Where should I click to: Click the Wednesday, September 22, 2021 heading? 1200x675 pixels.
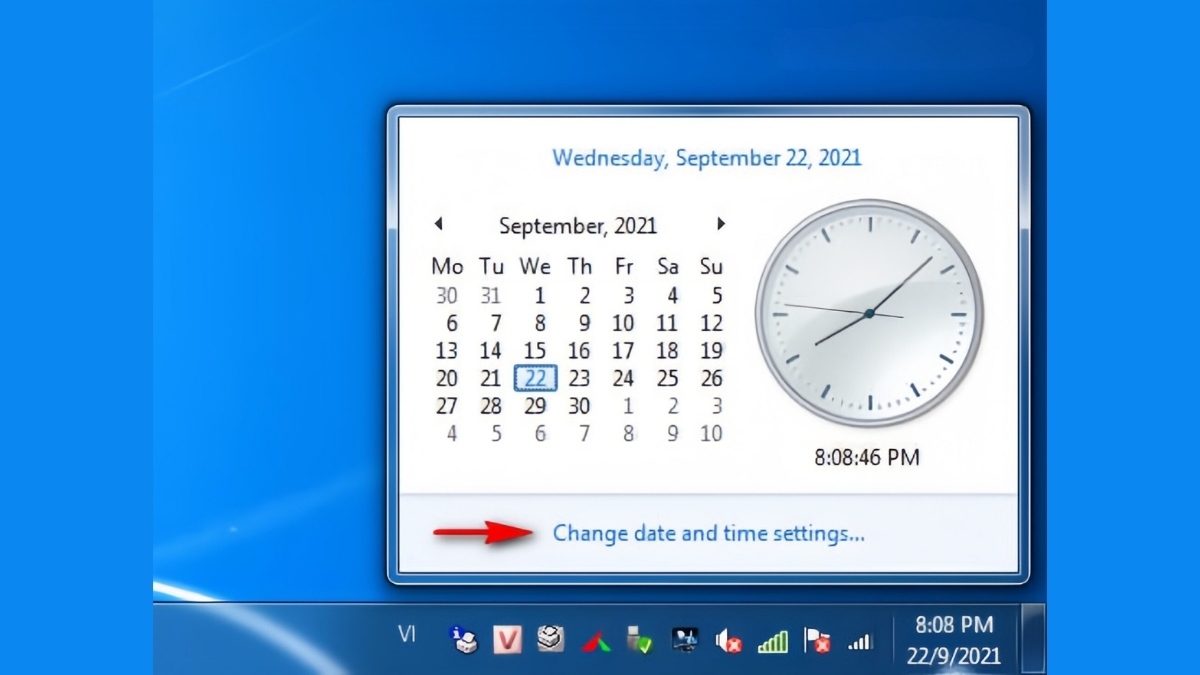(x=708, y=157)
